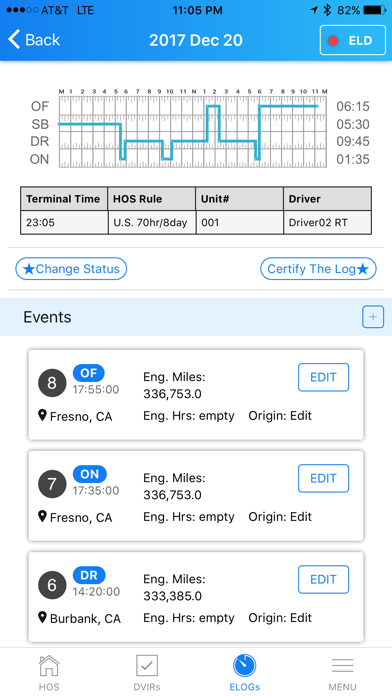
Task: Tap the number 7 event badge
Action: coord(52,484)
